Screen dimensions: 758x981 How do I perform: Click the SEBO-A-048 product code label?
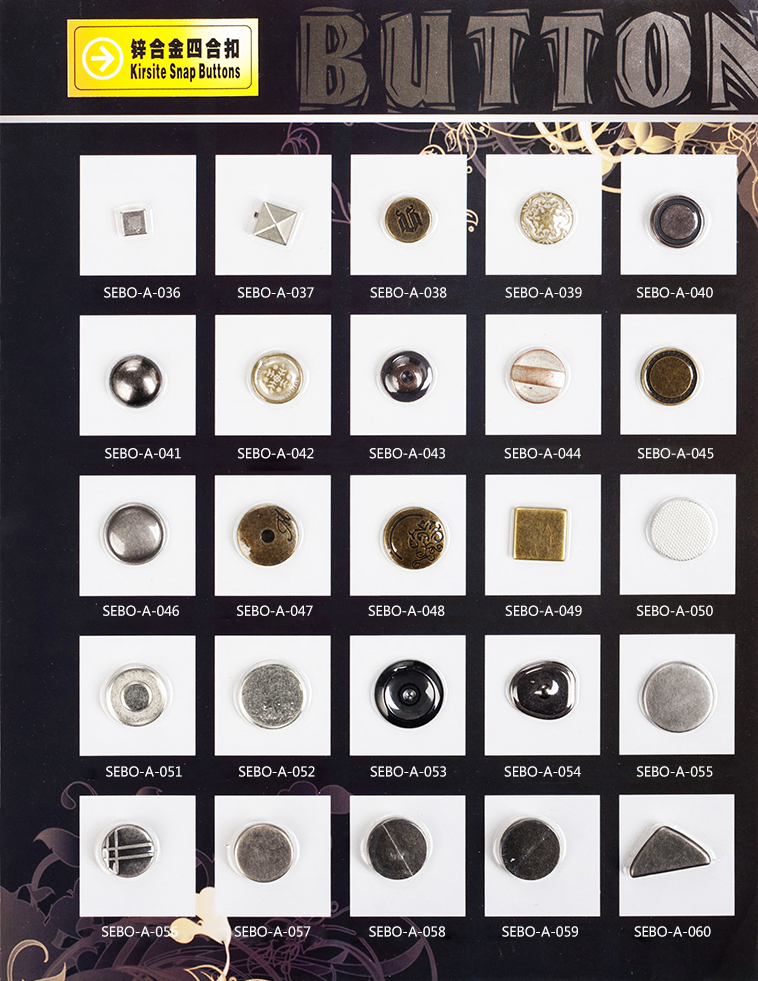point(407,611)
